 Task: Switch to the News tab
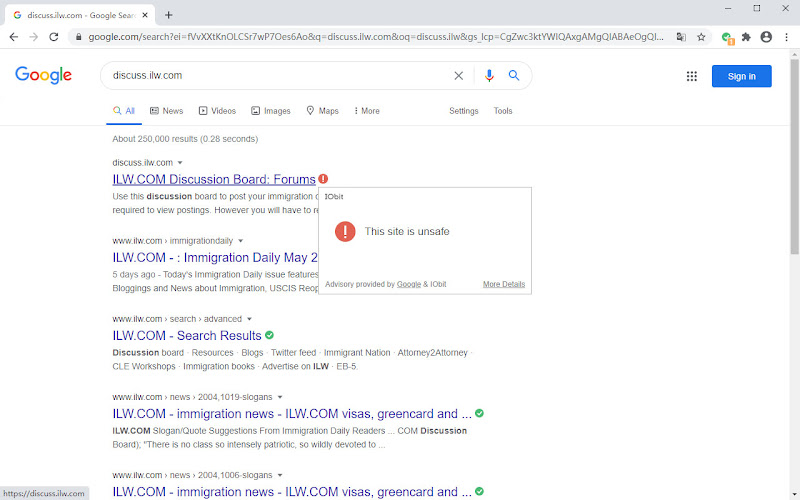[166, 111]
